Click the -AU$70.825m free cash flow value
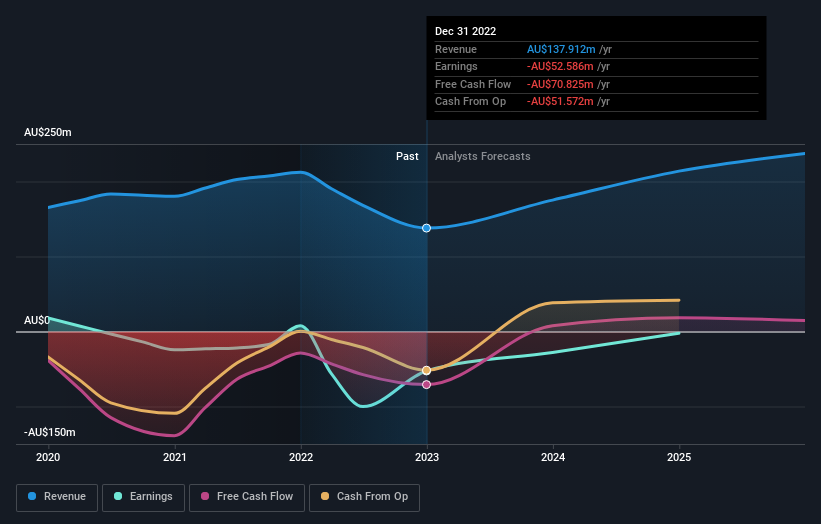This screenshot has width=821, height=524. (x=560, y=84)
